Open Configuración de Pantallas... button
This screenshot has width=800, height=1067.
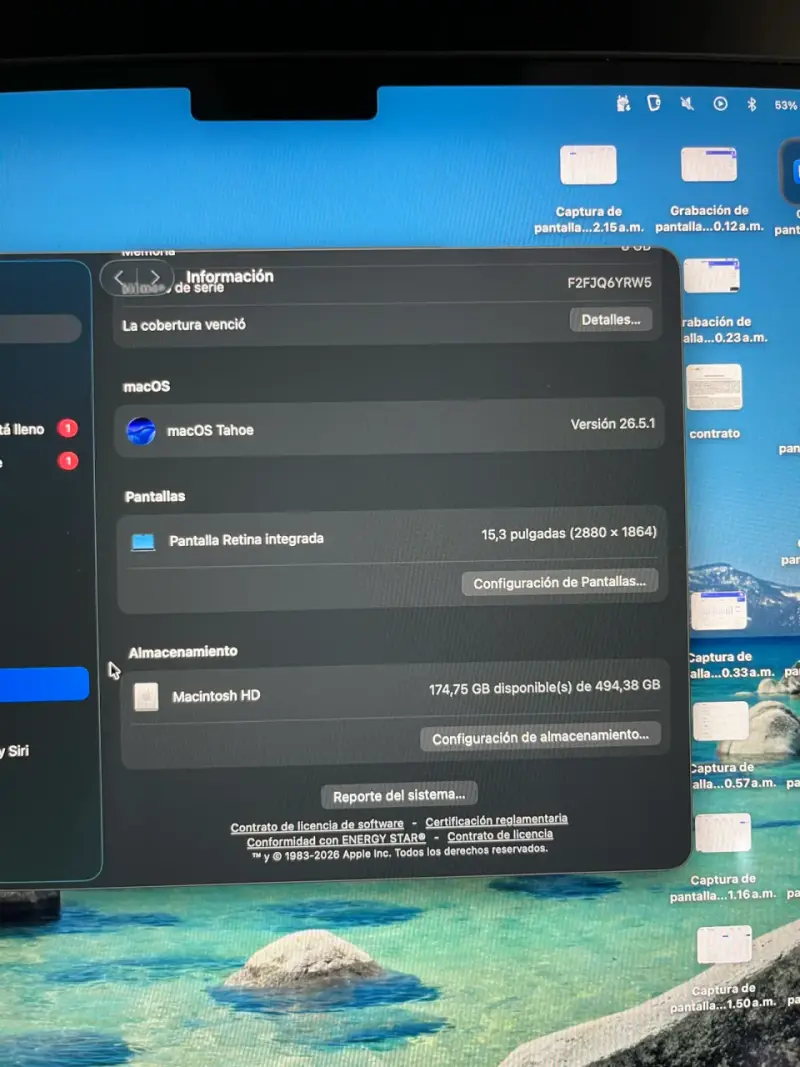pyautogui.click(x=559, y=582)
